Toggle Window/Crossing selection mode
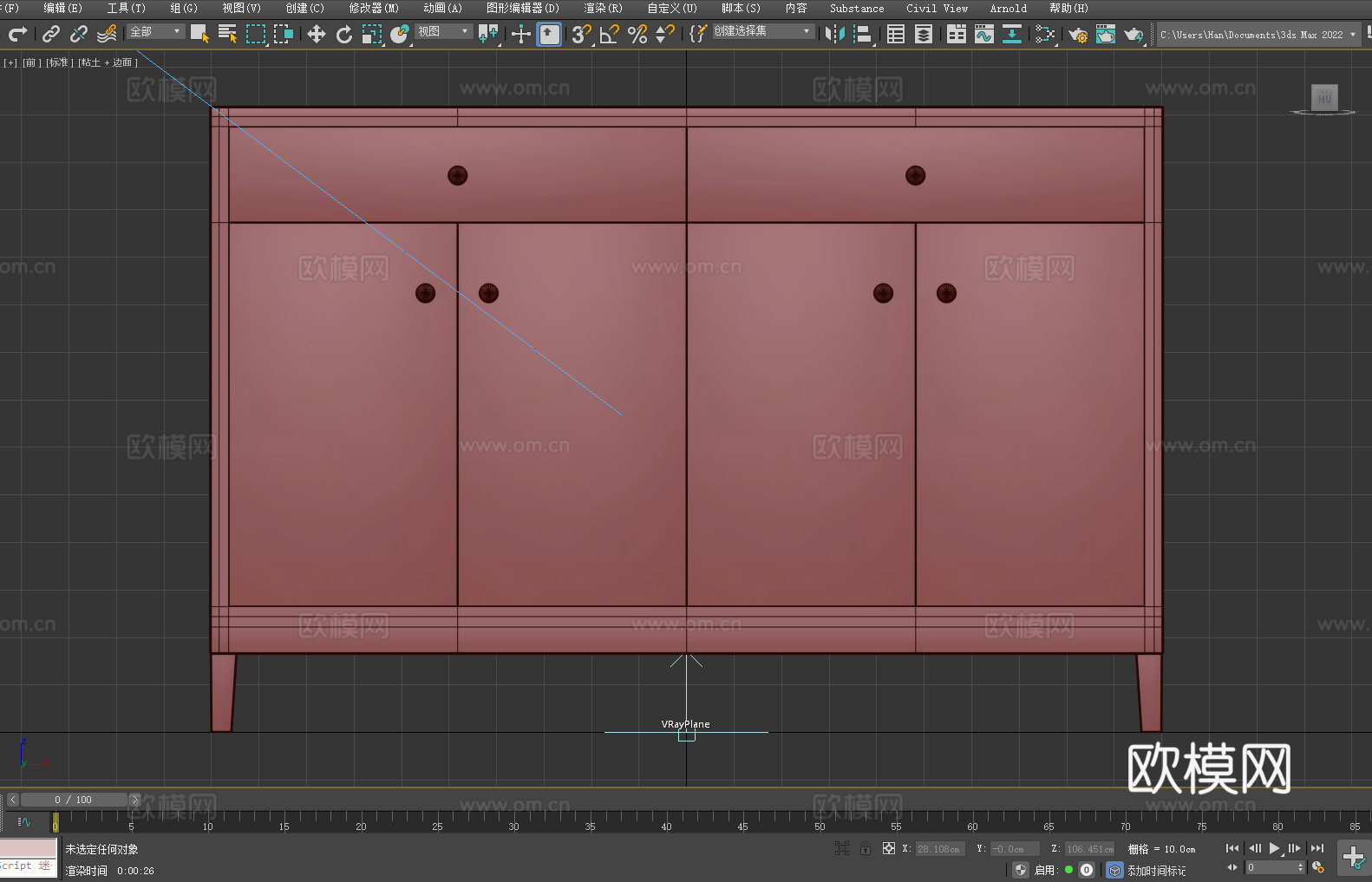Image resolution: width=1372 pixels, height=882 pixels. 284,34
